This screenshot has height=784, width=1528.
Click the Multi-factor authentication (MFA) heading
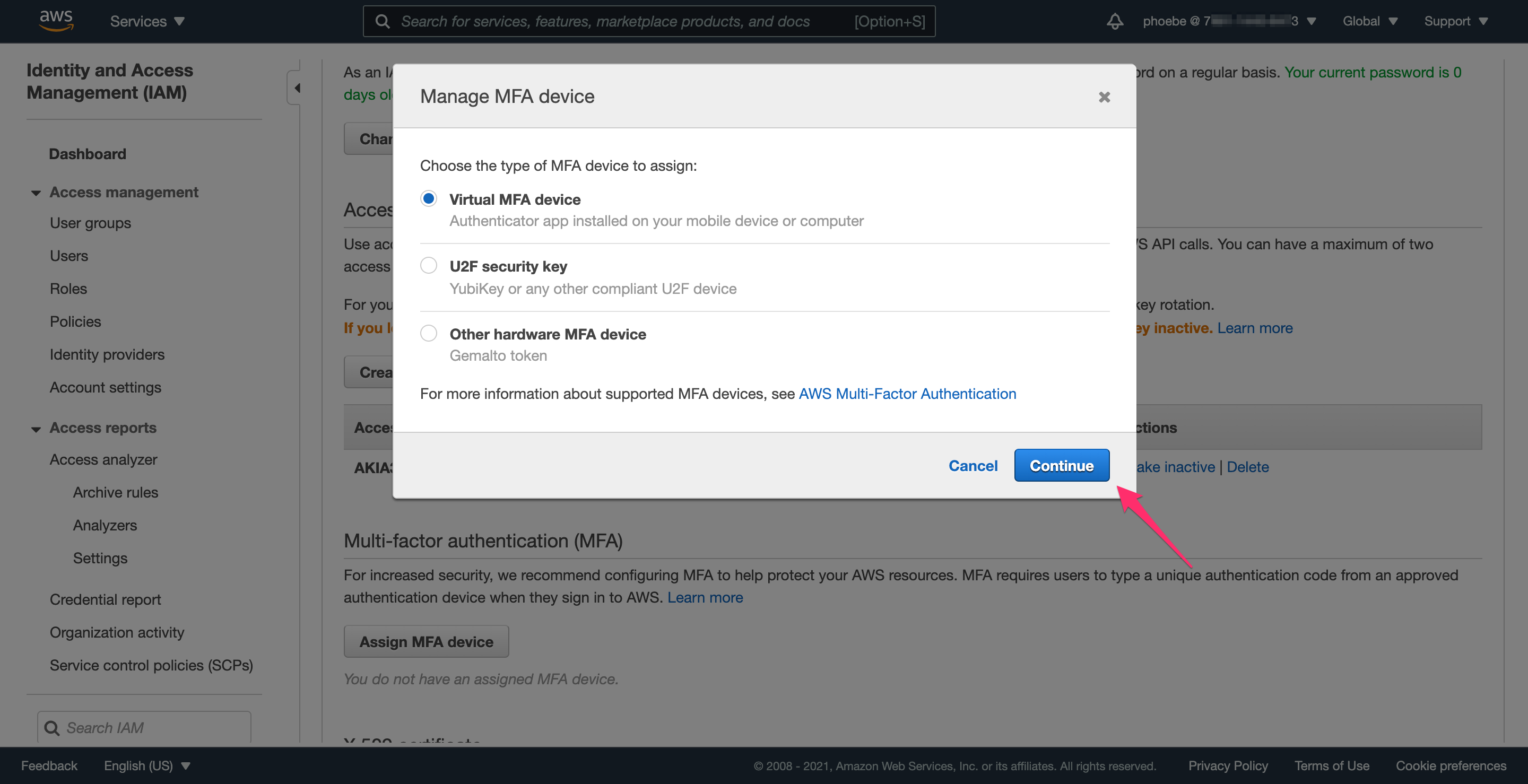click(x=483, y=541)
